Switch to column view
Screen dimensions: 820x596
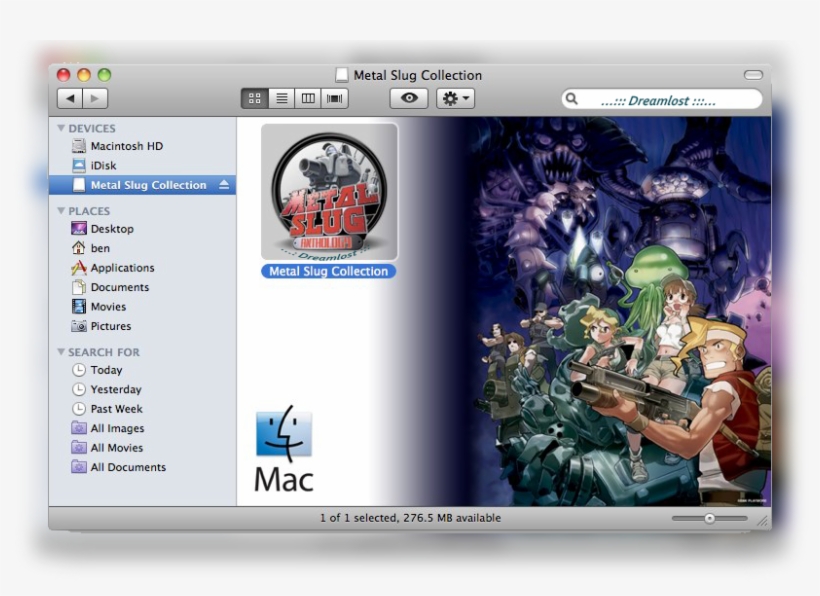pyautogui.click(x=308, y=98)
